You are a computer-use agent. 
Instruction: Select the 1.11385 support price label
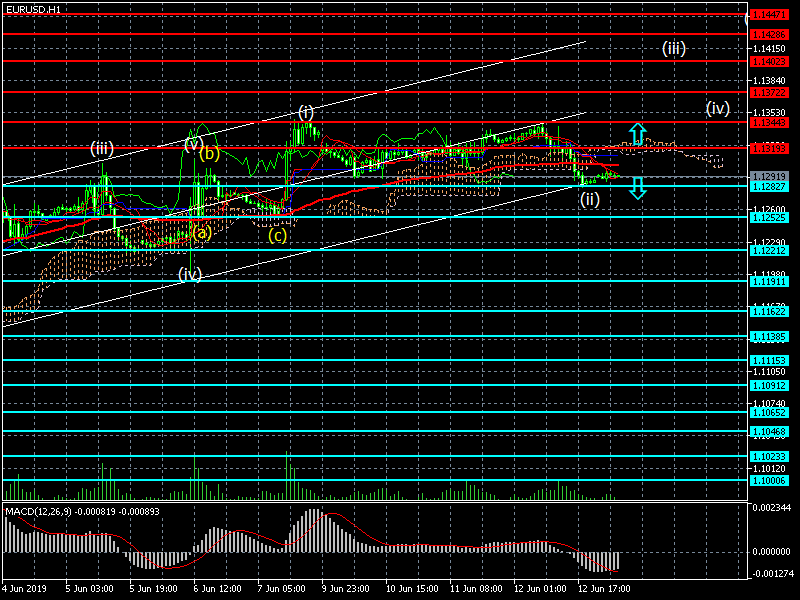tap(769, 337)
